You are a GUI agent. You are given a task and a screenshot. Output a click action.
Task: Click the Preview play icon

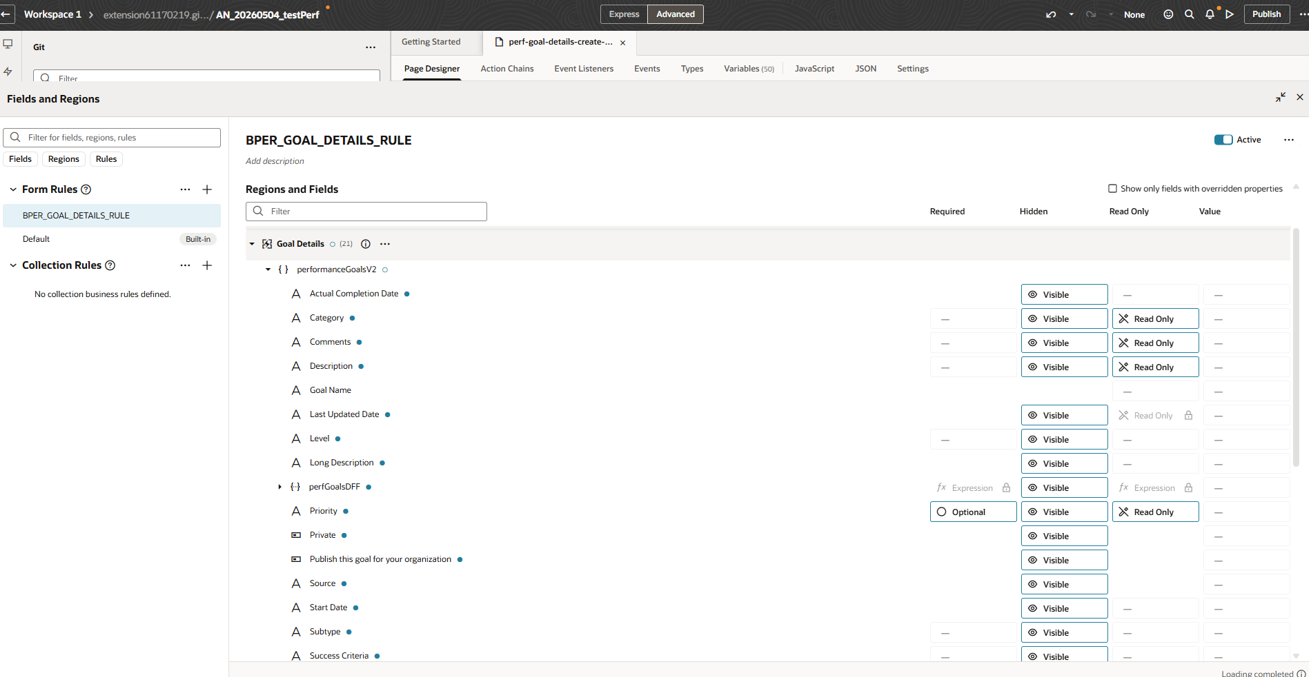1230,14
